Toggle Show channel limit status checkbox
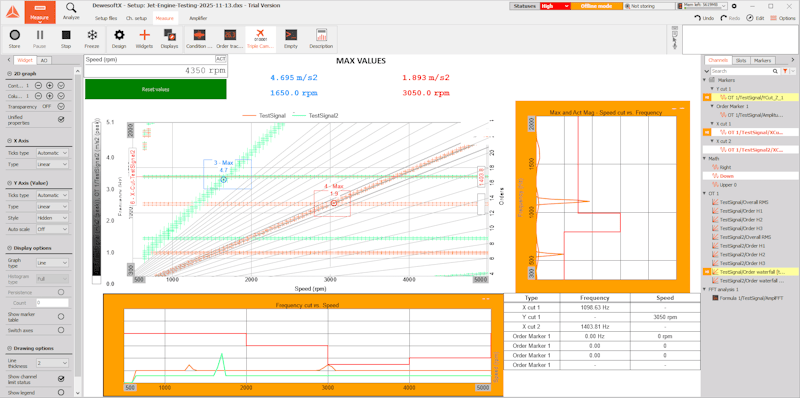Viewport: 800px width, 398px height. [61, 379]
